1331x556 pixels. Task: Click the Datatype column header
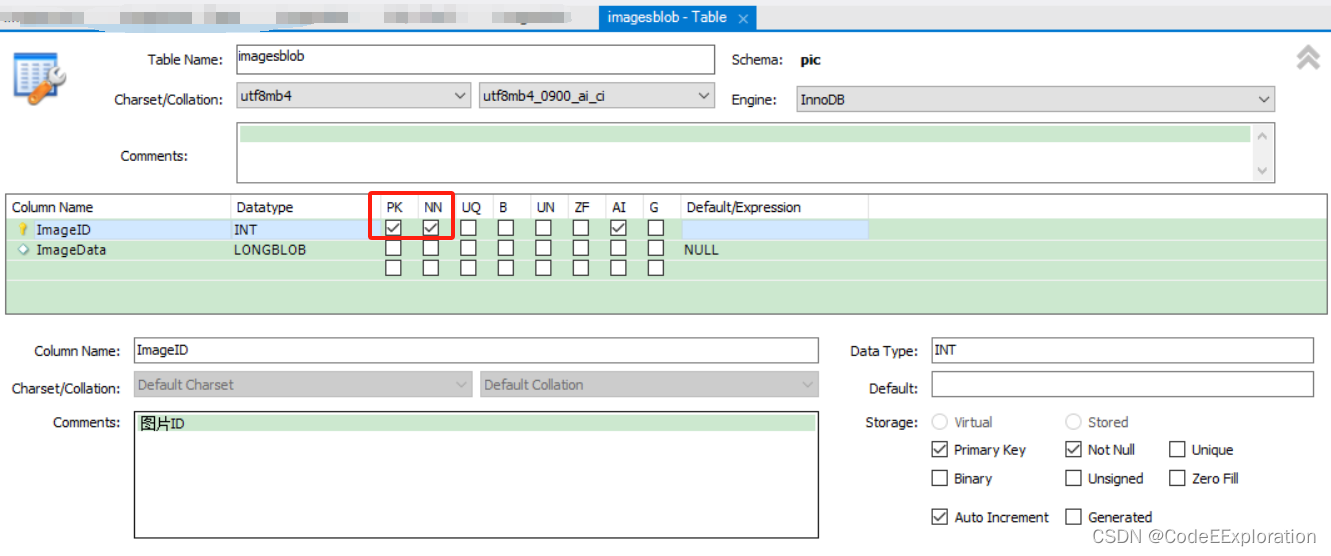coord(264,207)
